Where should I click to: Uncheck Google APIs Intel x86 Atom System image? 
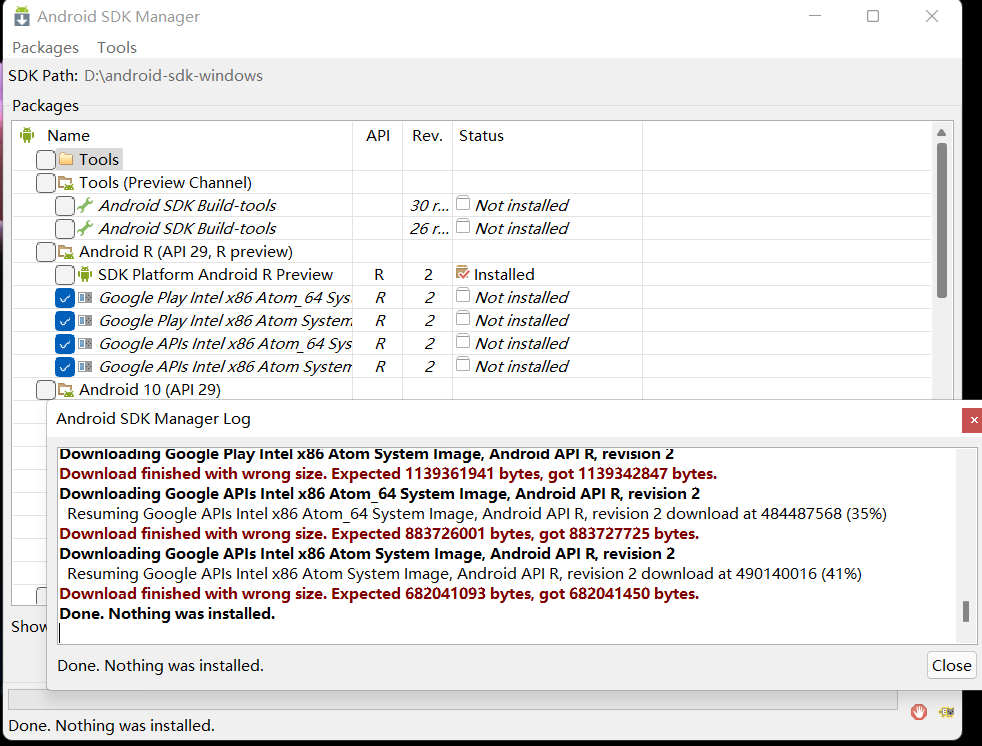point(65,367)
